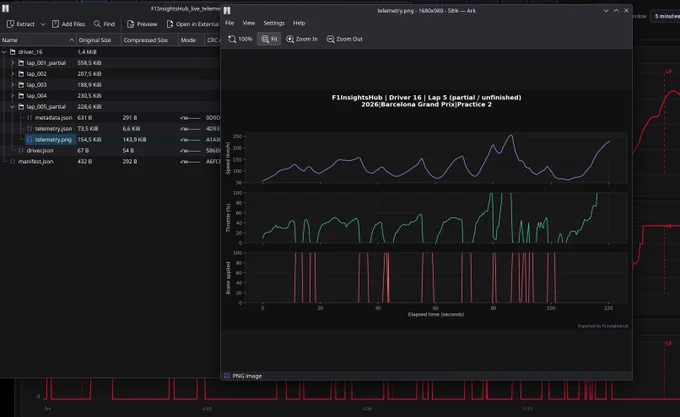Click 432 B size of manifest.json

click(83, 161)
